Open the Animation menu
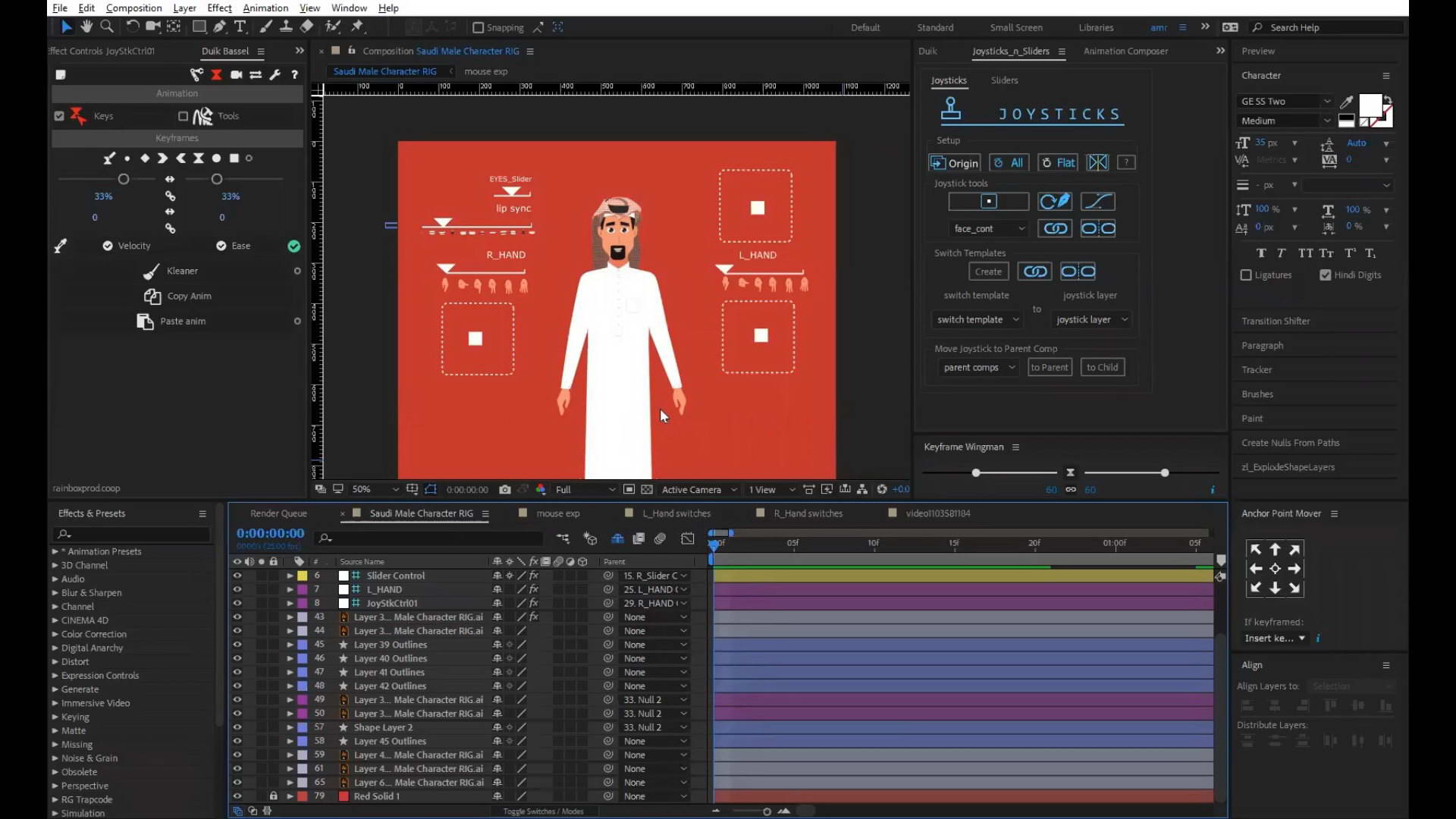Image resolution: width=1456 pixels, height=819 pixels. 265,8
